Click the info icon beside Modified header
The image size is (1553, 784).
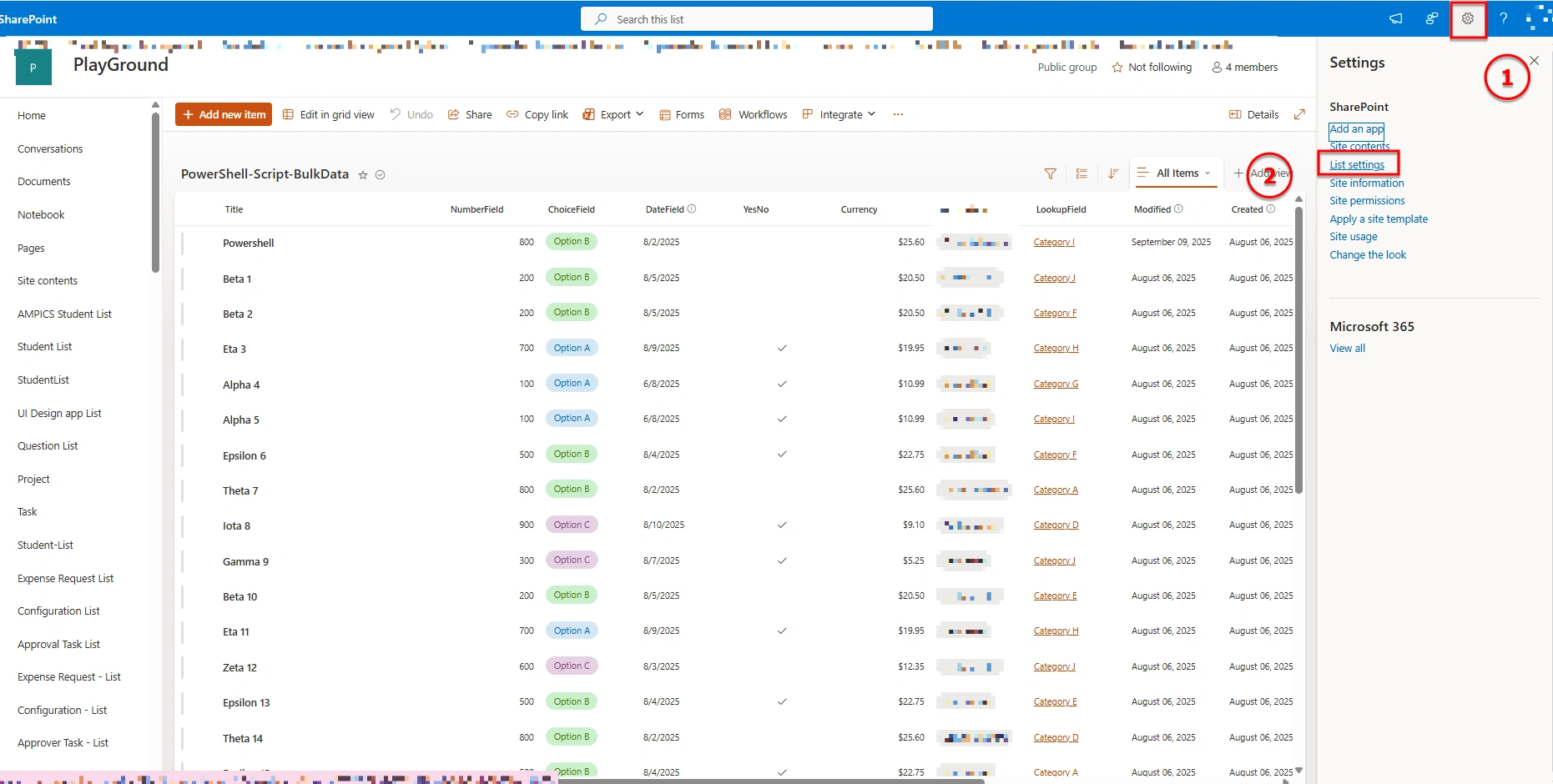click(1178, 209)
